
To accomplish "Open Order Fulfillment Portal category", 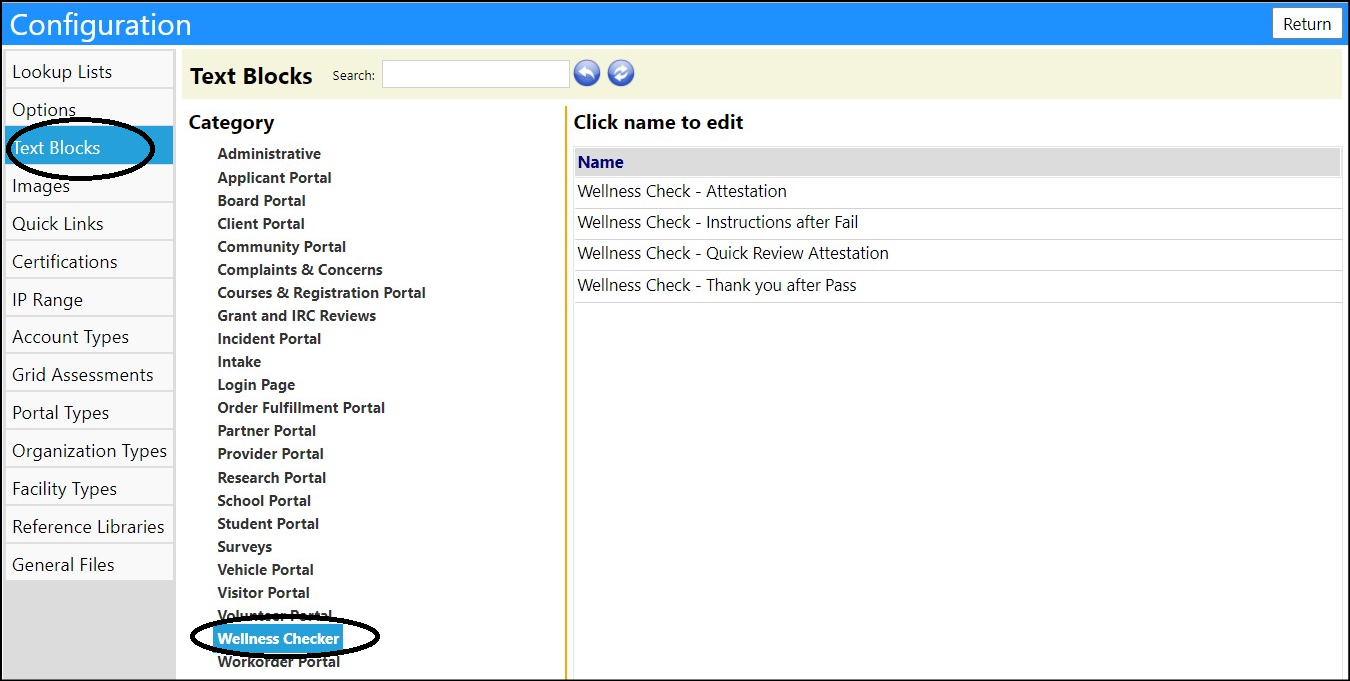I will [301, 407].
